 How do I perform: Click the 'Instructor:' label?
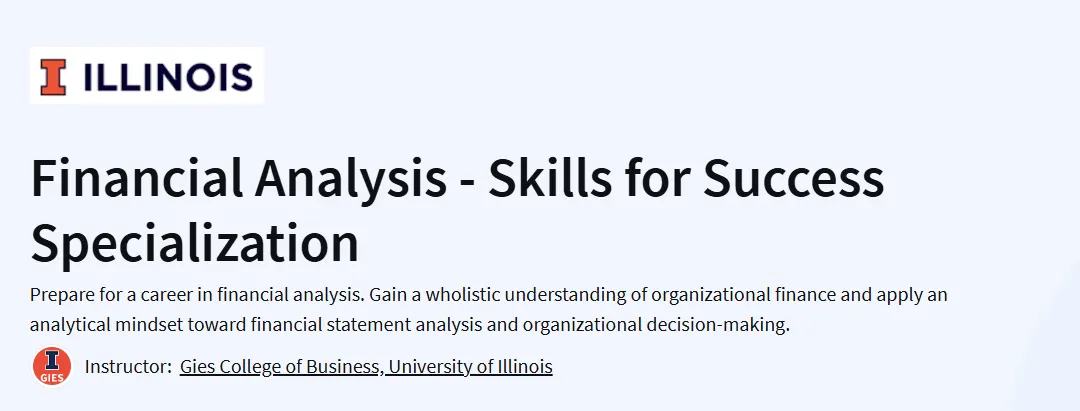pos(128,367)
